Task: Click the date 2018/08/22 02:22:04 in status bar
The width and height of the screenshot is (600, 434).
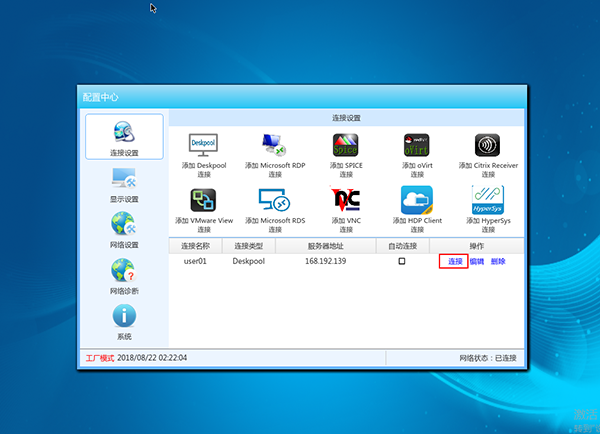Action: 152,357
